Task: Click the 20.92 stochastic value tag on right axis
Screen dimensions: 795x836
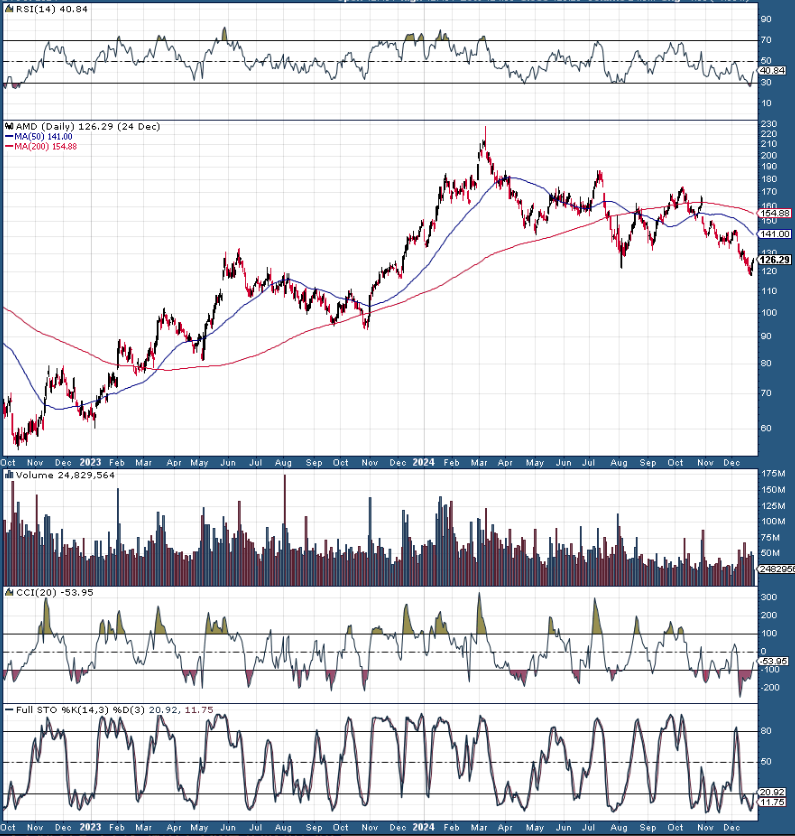Action: [x=774, y=792]
